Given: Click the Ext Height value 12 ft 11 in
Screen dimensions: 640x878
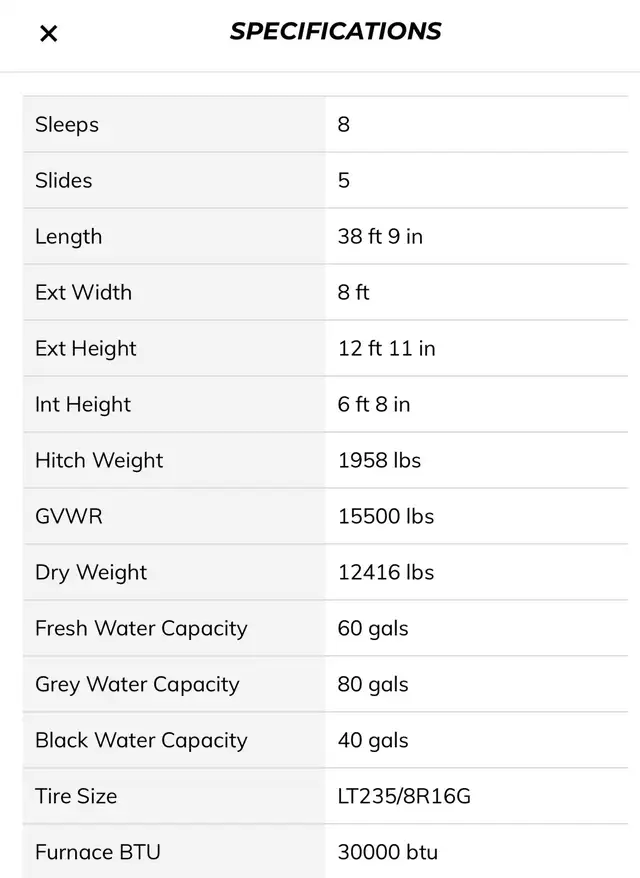Looking at the screenshot, I should point(386,349).
